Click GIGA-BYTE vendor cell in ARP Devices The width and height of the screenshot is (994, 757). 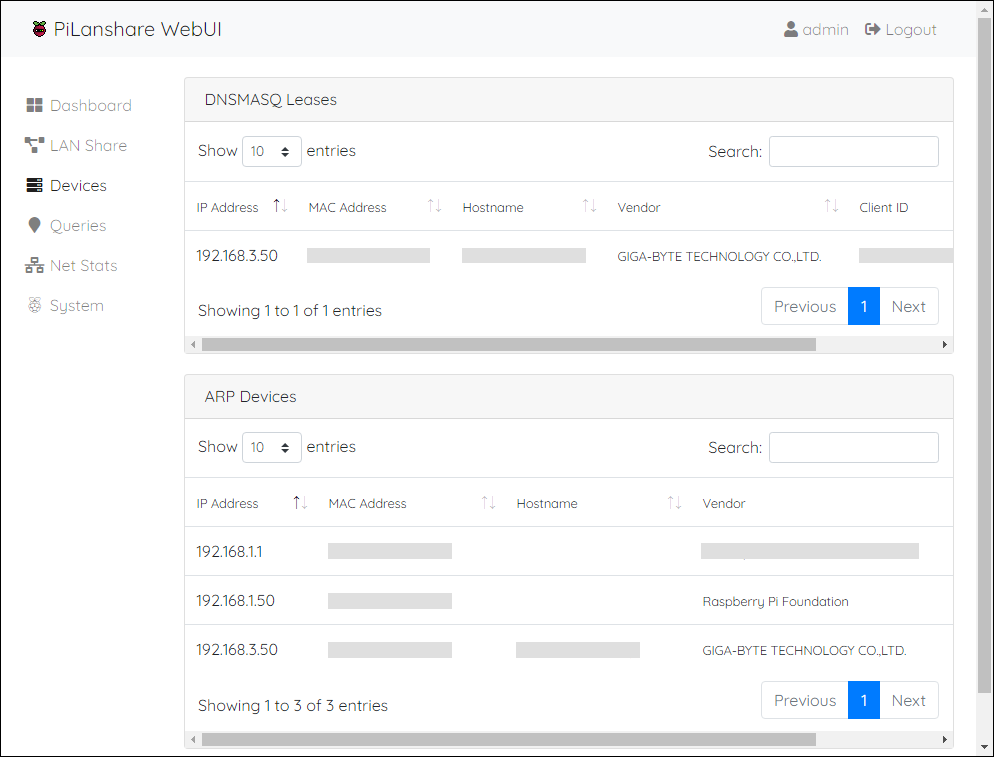click(x=804, y=650)
